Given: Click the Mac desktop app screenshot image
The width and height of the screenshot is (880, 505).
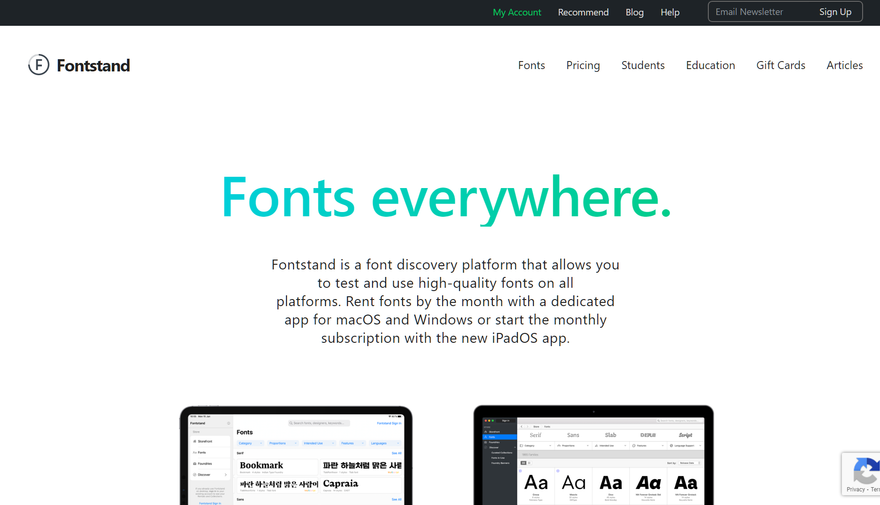Looking at the screenshot, I should [593, 455].
